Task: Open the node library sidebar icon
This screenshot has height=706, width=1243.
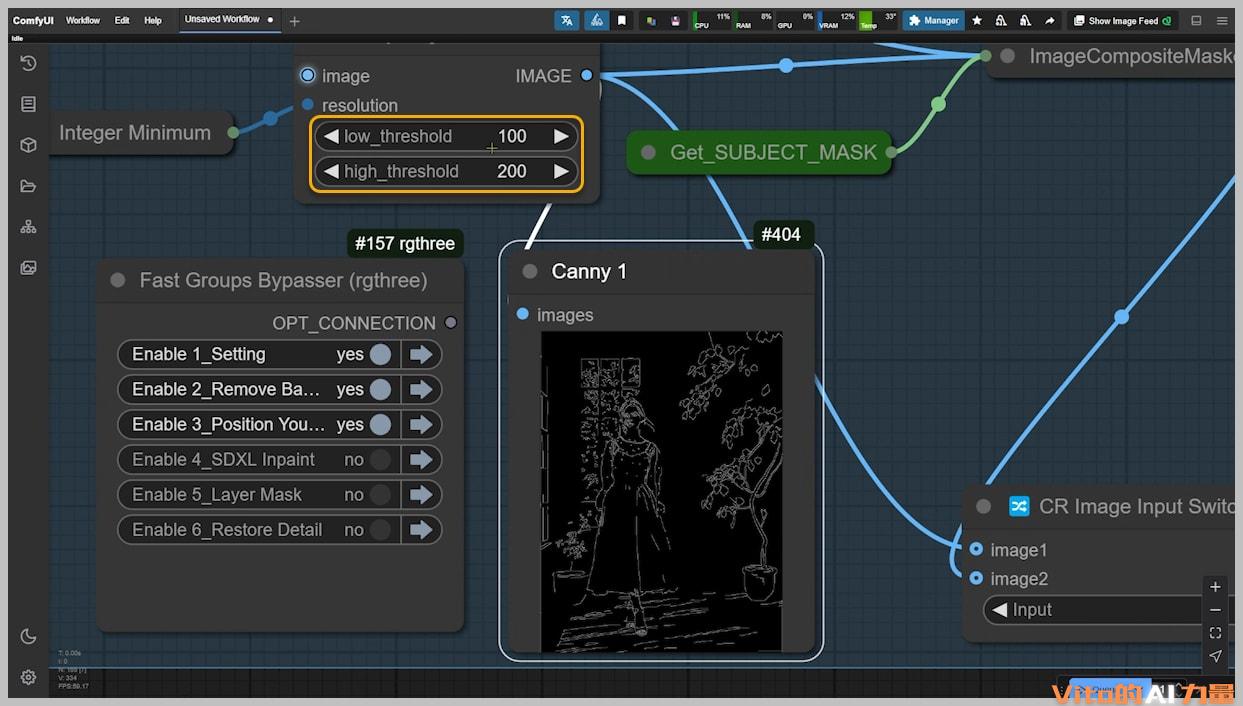Action: tap(28, 104)
